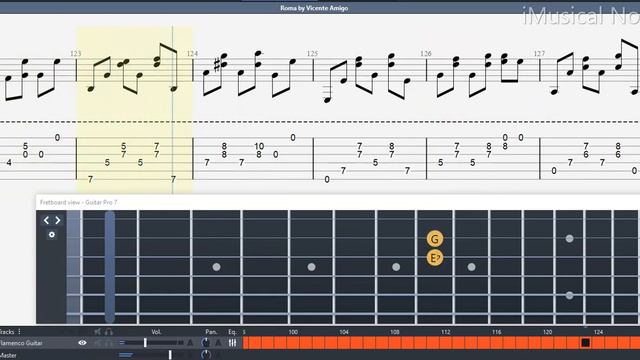Image resolution: width=640 pixels, height=360 pixels.
Task: Click bar number 123 label
Action: [x=76, y=53]
